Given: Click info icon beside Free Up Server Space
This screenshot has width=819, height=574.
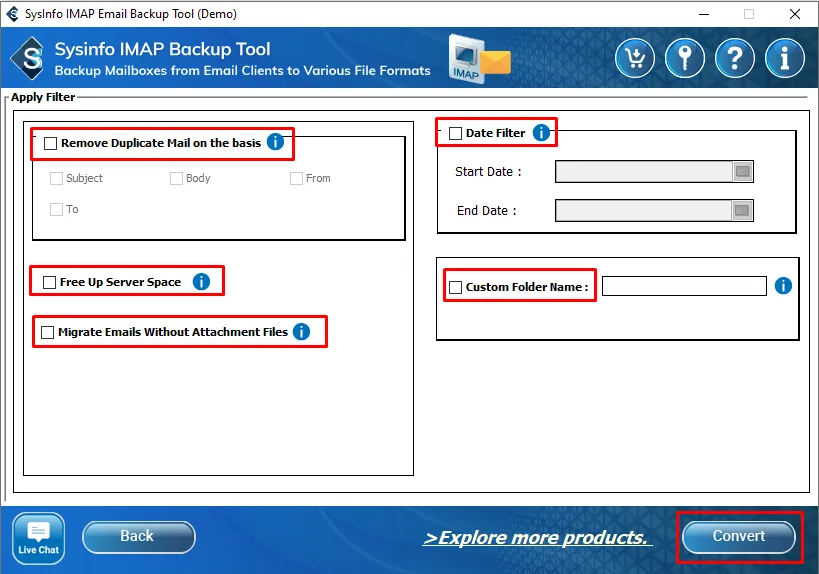Looking at the screenshot, I should pyautogui.click(x=201, y=282).
